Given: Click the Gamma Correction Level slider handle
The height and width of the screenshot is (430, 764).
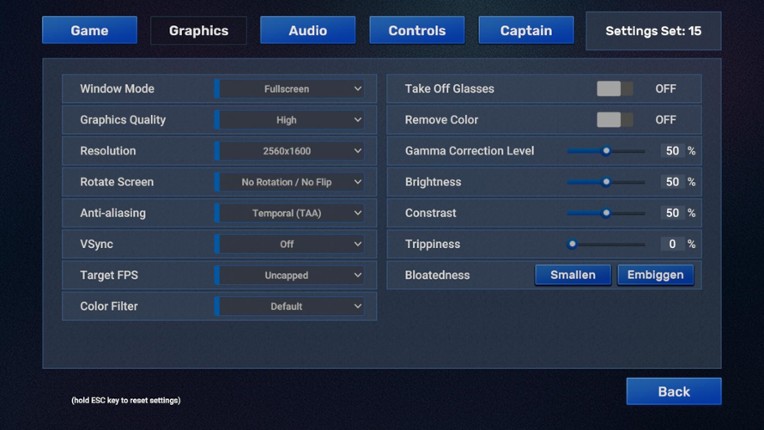Looking at the screenshot, I should pos(606,151).
